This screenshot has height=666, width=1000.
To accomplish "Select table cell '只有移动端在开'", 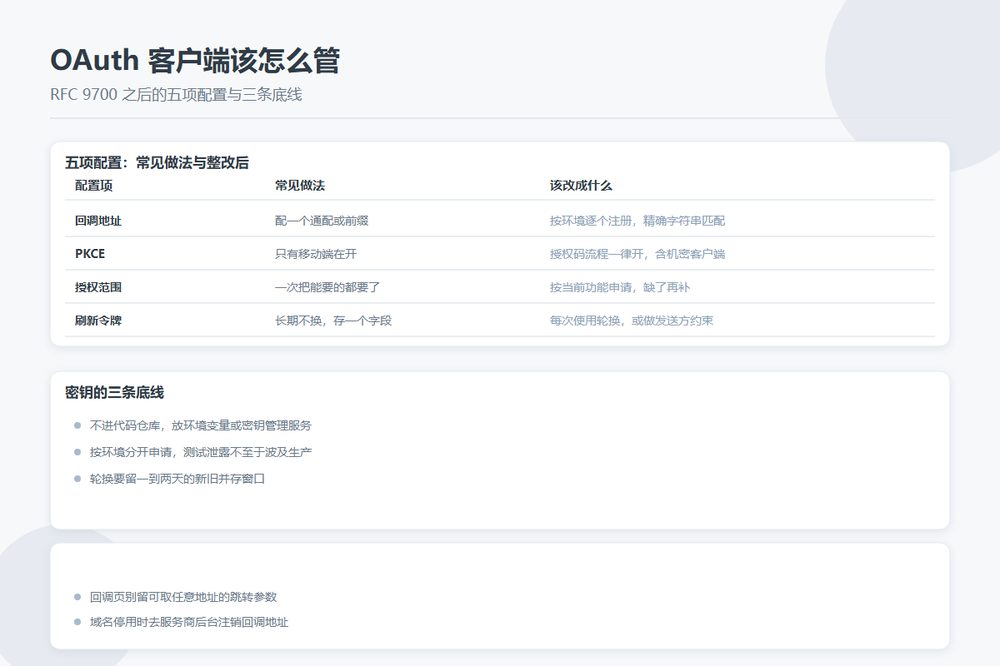I will click(316, 254).
